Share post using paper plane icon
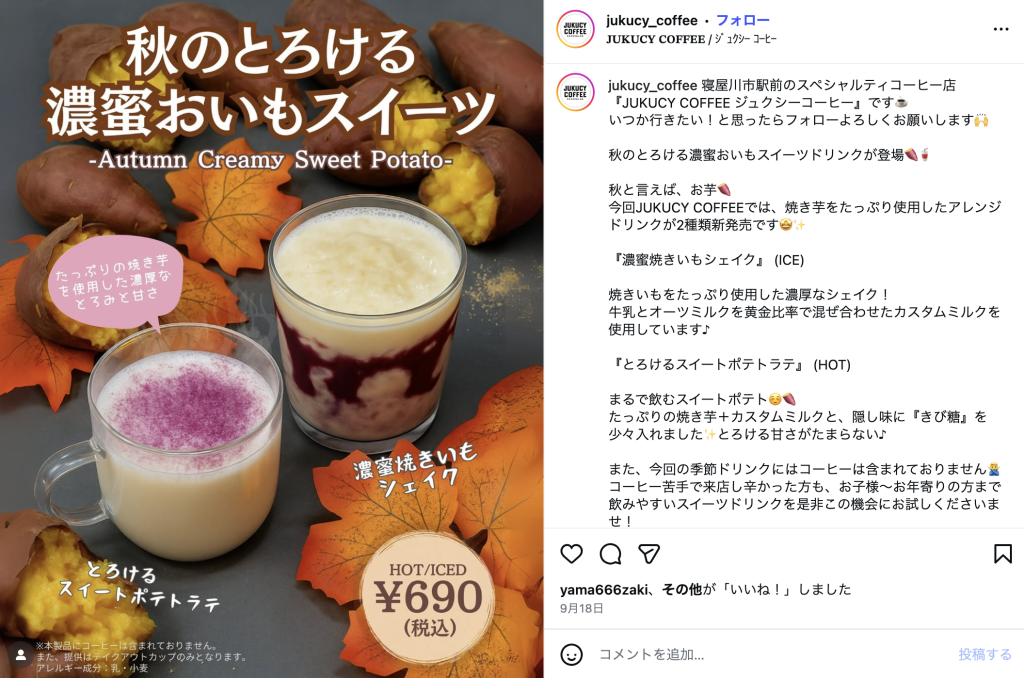Screen dimensions: 1024x678 649,554
